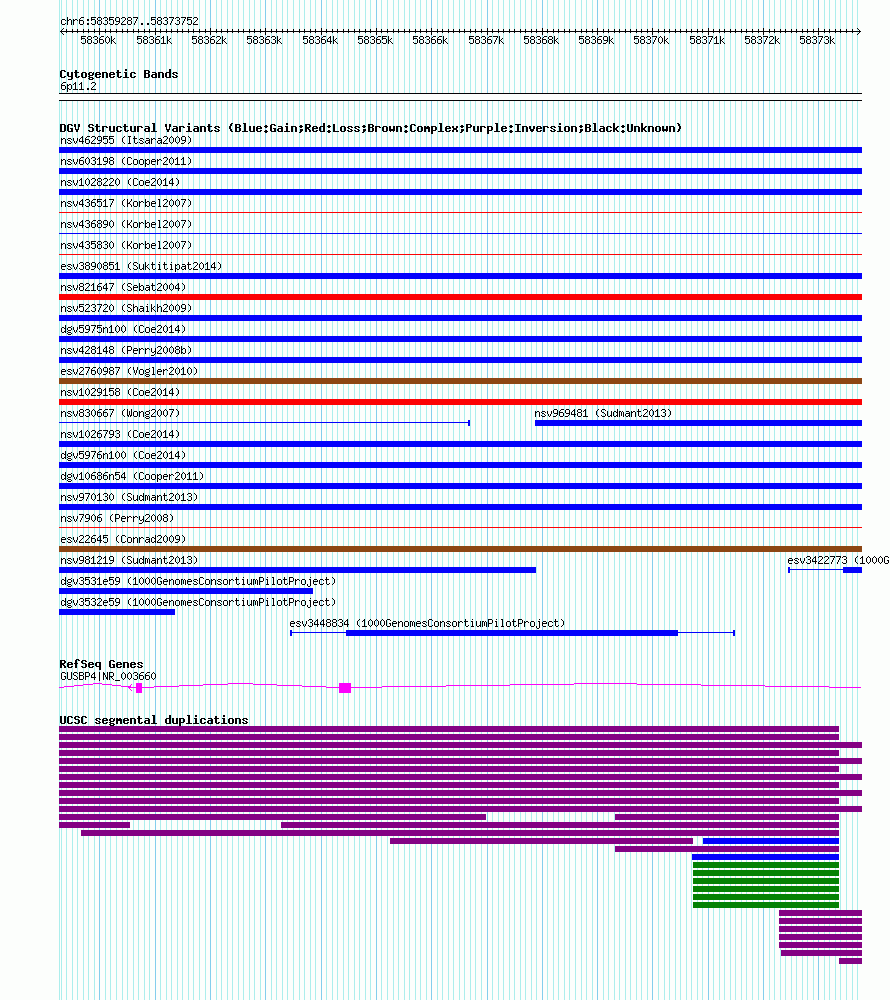Click chr6:58359287..58373752 coordinate label
The image size is (890, 1000).
click(129, 22)
